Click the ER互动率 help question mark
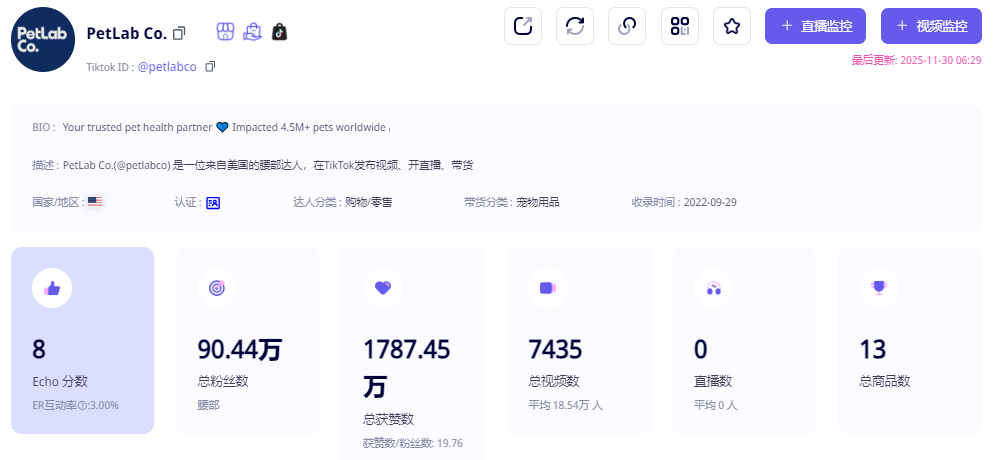998x460 pixels. pos(82,405)
